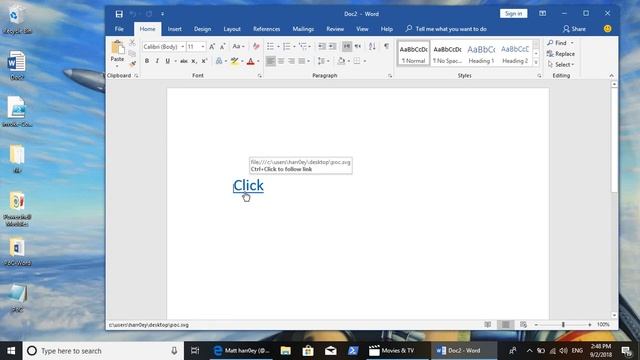Open Borders dropdown arrow
Viewport: 640px width, 360px height.
(364, 61)
